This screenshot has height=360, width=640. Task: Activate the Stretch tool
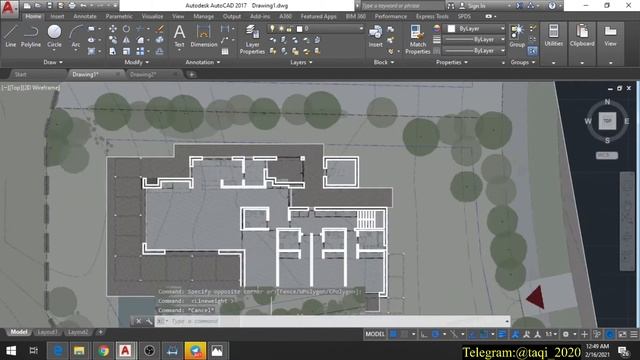point(113,51)
